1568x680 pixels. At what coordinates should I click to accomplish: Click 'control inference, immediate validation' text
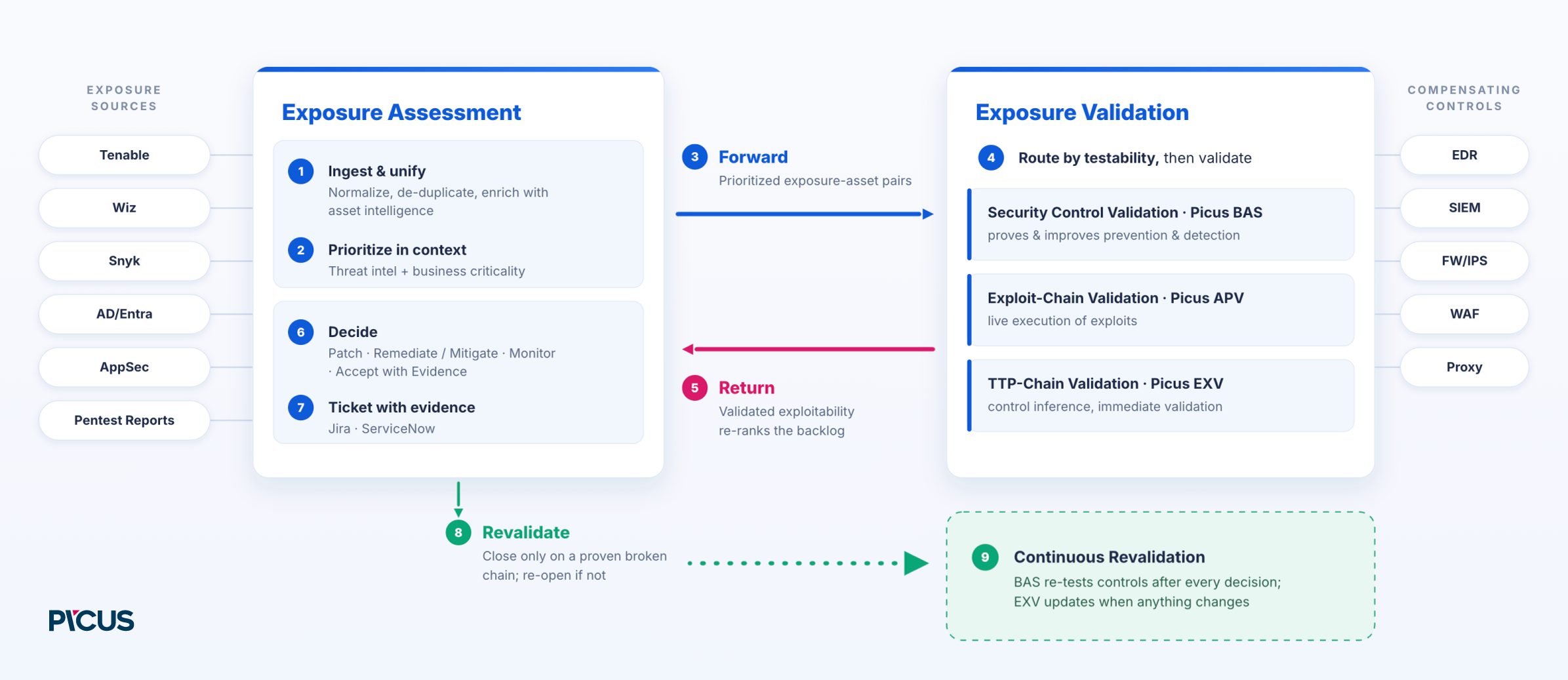click(1105, 406)
